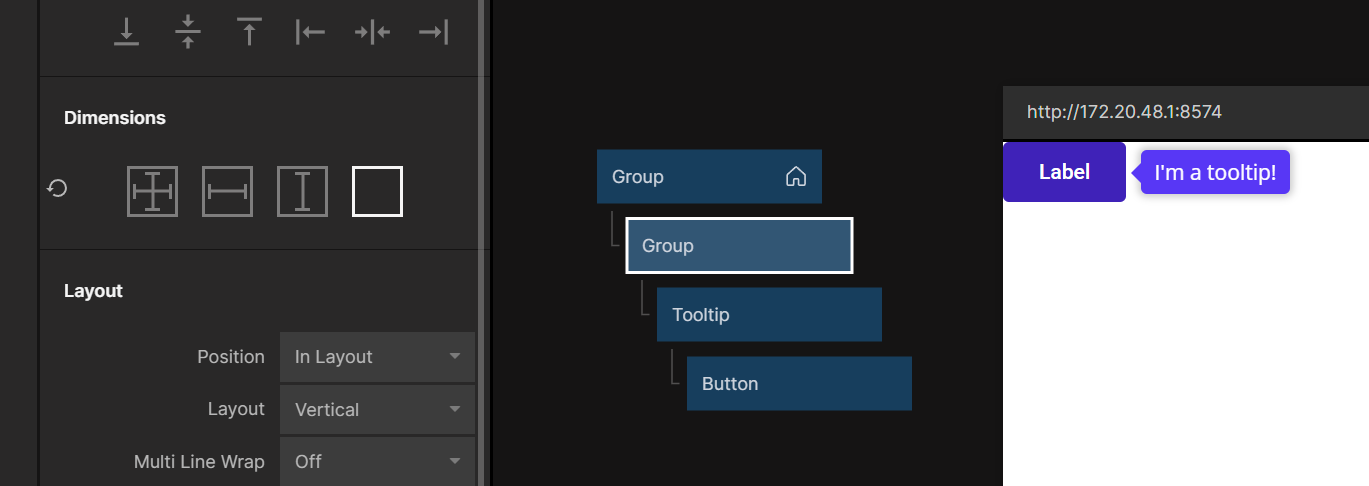Open the Layout dropdown showing Vertical
1369x486 pixels.
377,409
